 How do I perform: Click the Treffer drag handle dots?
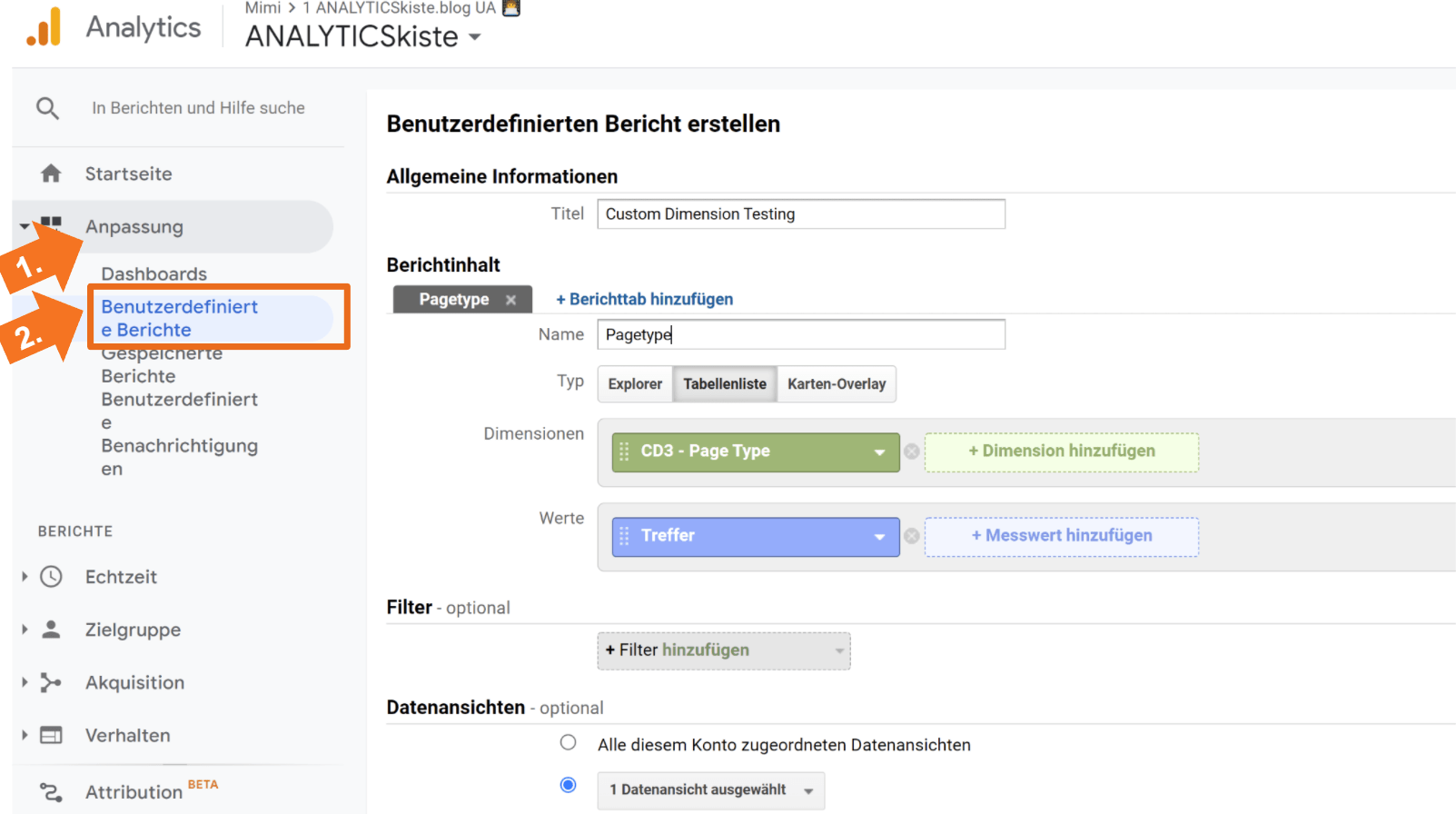(624, 536)
